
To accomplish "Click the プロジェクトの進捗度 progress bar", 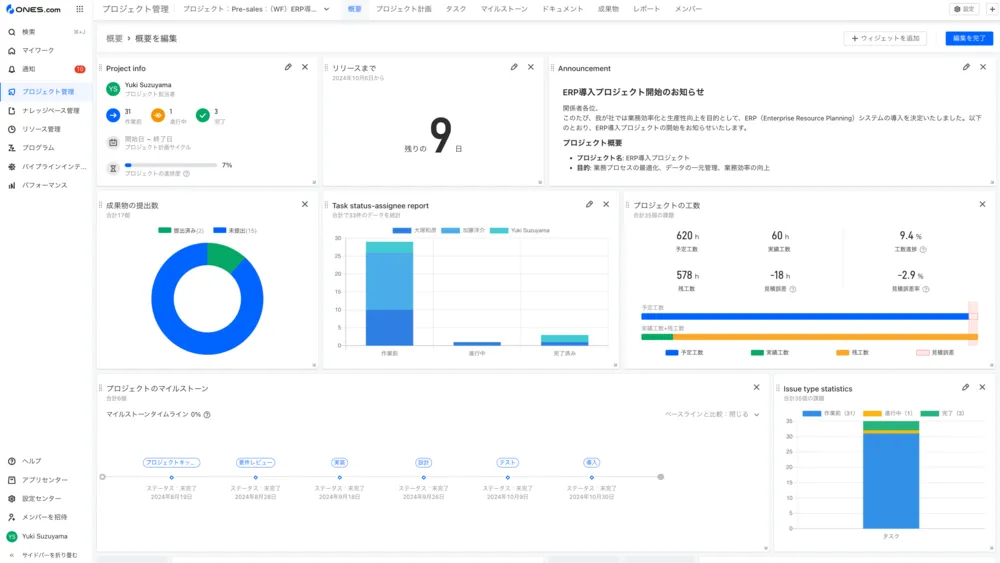I will pyautogui.click(x=171, y=165).
